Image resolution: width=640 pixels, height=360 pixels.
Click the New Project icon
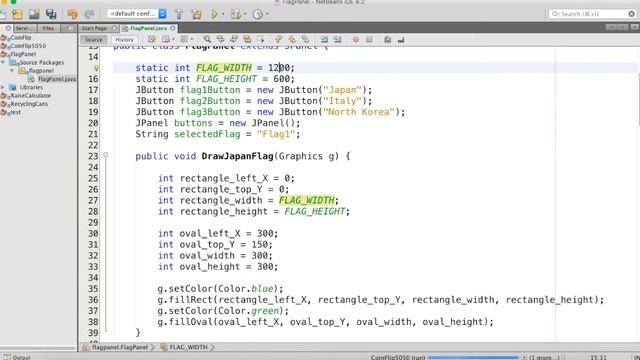18,14
